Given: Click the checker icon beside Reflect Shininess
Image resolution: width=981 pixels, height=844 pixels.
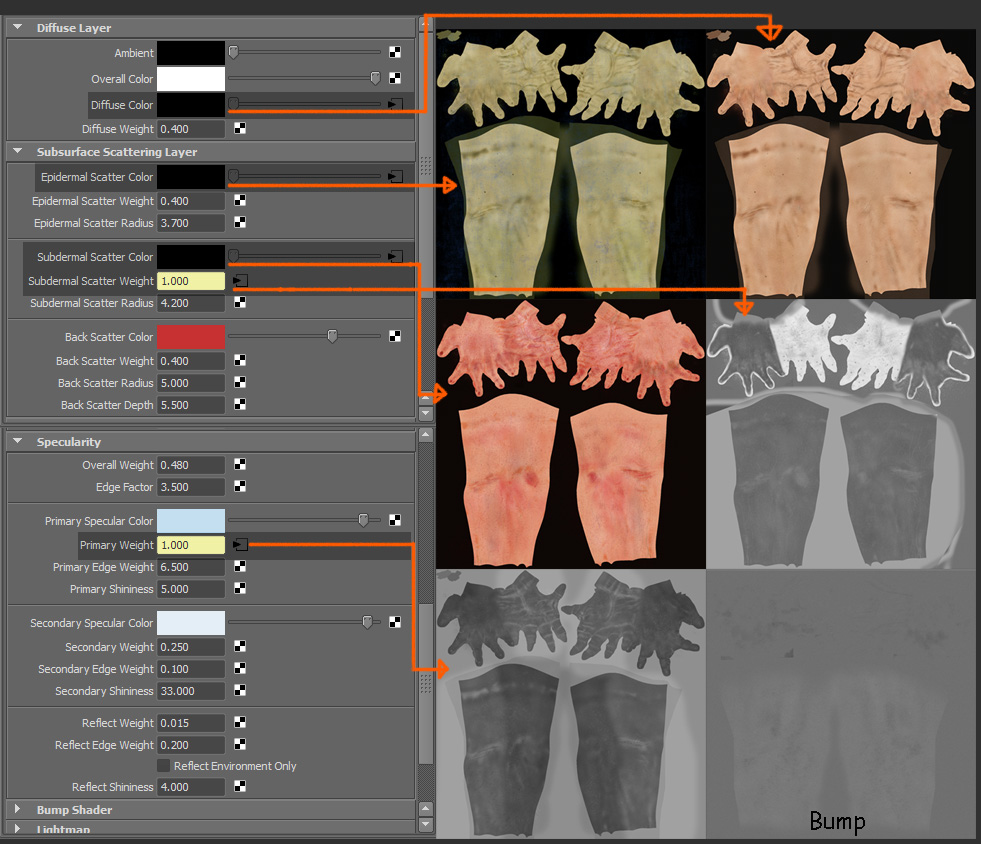Looking at the screenshot, I should [x=240, y=786].
